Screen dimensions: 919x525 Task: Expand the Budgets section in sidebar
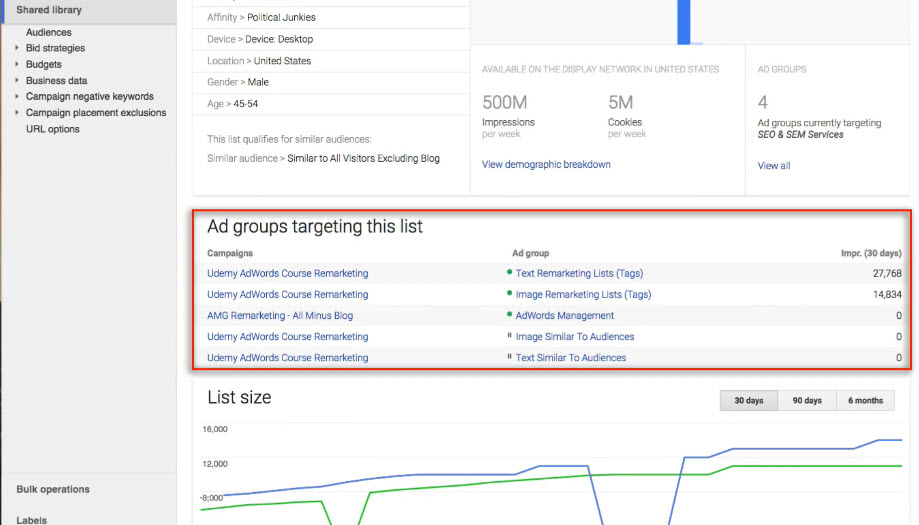coord(17,64)
